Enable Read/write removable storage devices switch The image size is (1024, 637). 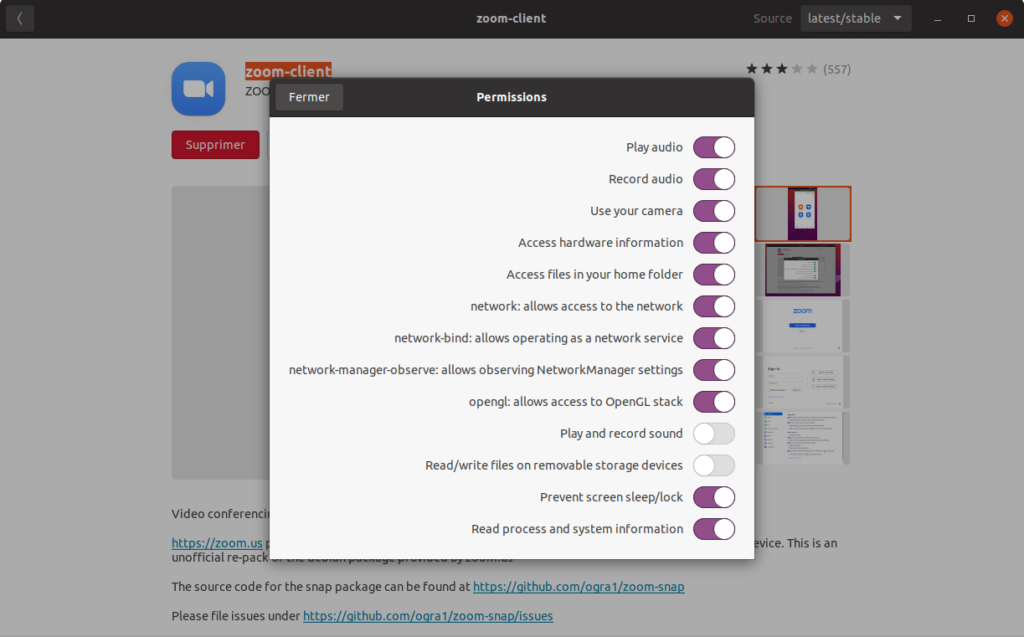(x=714, y=465)
